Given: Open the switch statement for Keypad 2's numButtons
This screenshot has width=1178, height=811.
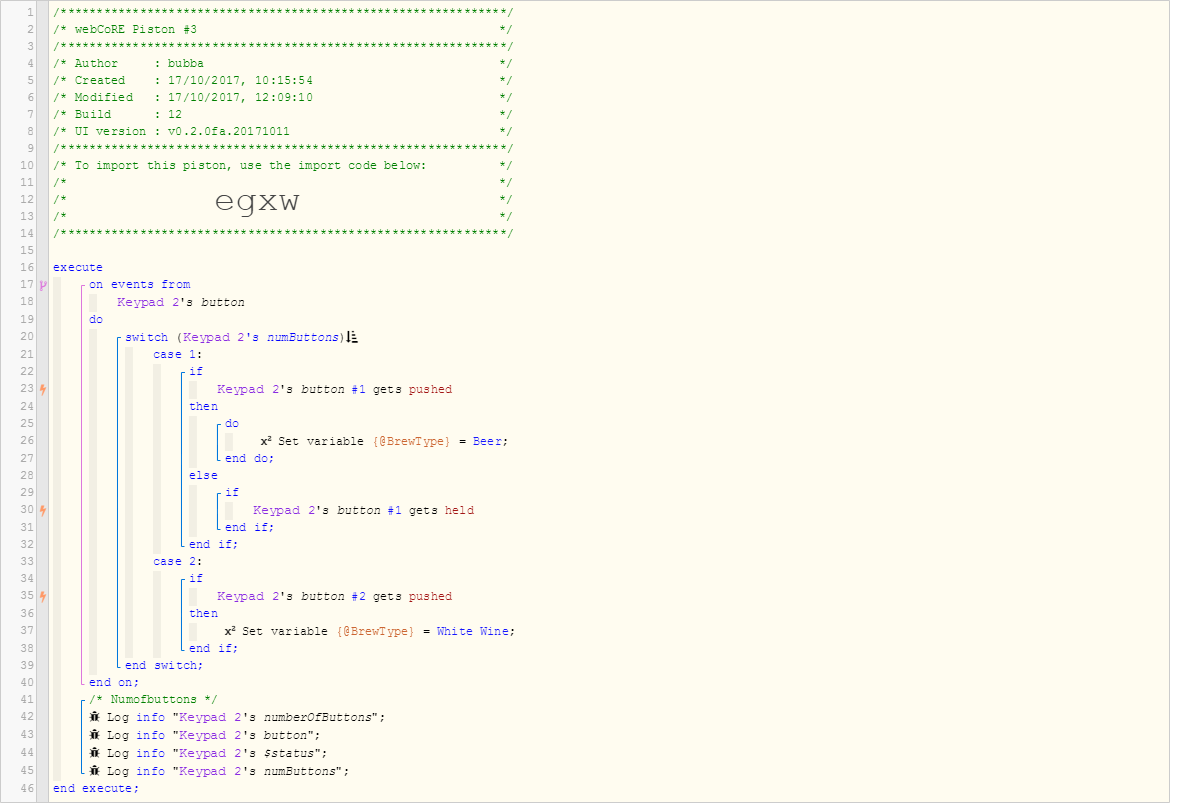Looking at the screenshot, I should (x=234, y=337).
